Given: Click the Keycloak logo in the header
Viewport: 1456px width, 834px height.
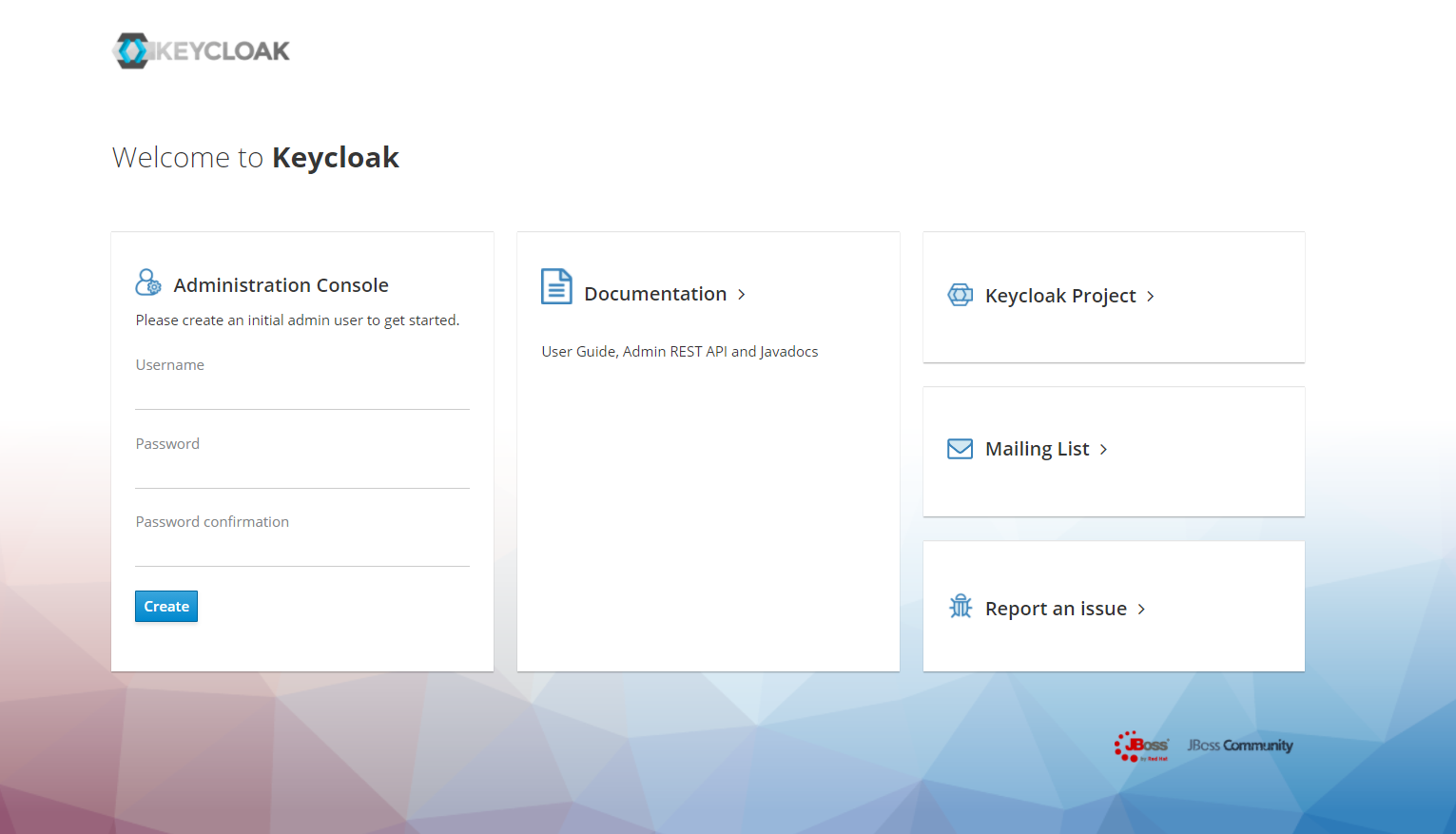Looking at the screenshot, I should (x=201, y=50).
